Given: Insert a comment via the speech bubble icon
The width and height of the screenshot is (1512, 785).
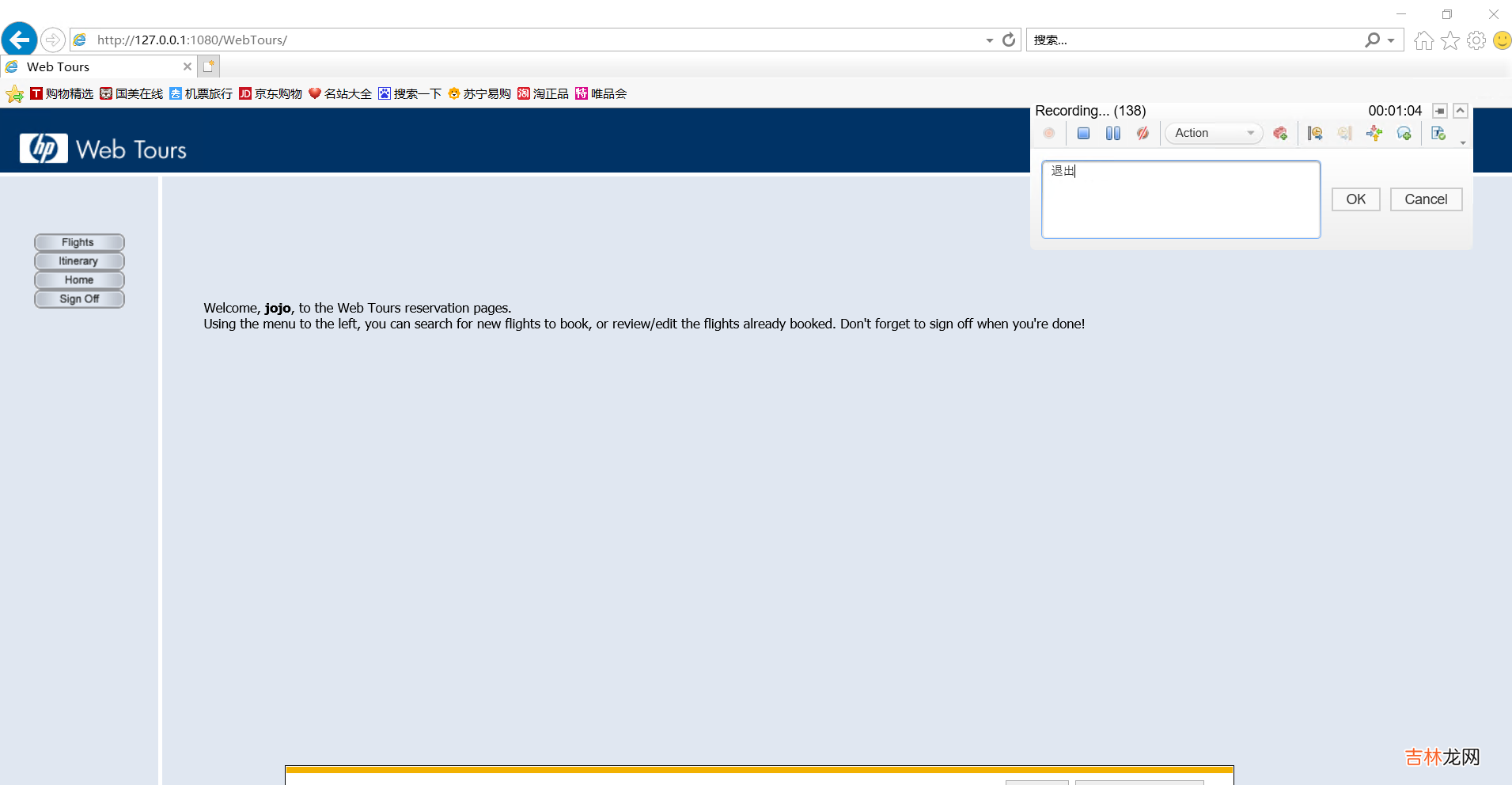Looking at the screenshot, I should point(1404,134).
